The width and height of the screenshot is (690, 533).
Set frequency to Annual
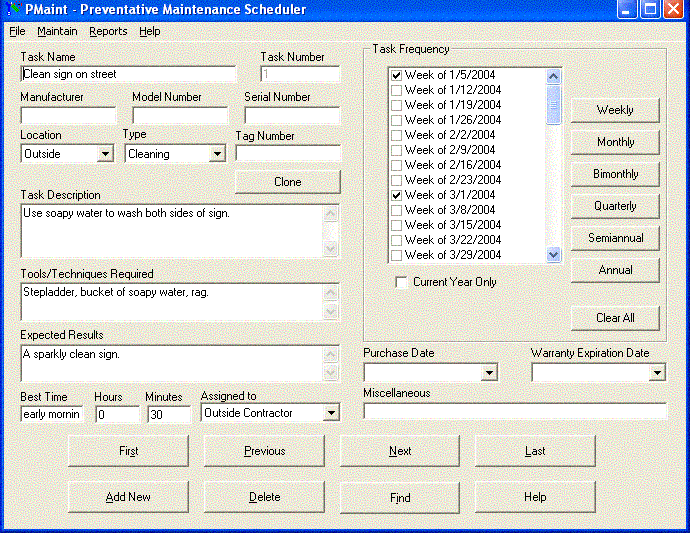pyautogui.click(x=615, y=270)
